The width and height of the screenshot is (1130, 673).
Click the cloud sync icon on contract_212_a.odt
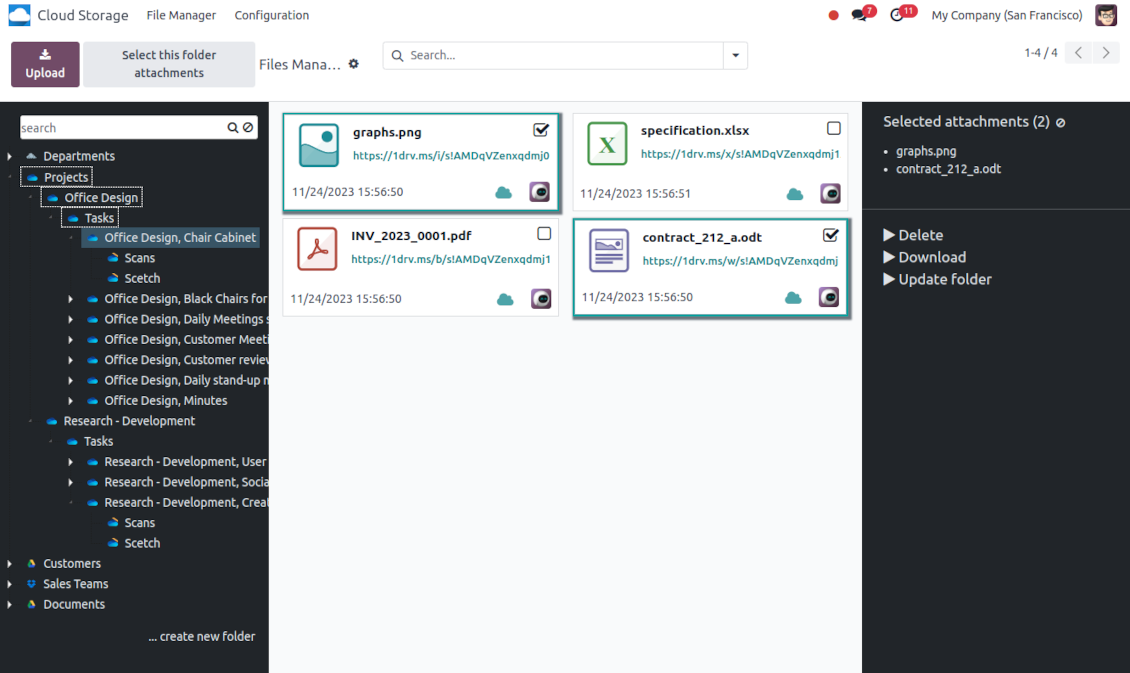[x=793, y=298]
